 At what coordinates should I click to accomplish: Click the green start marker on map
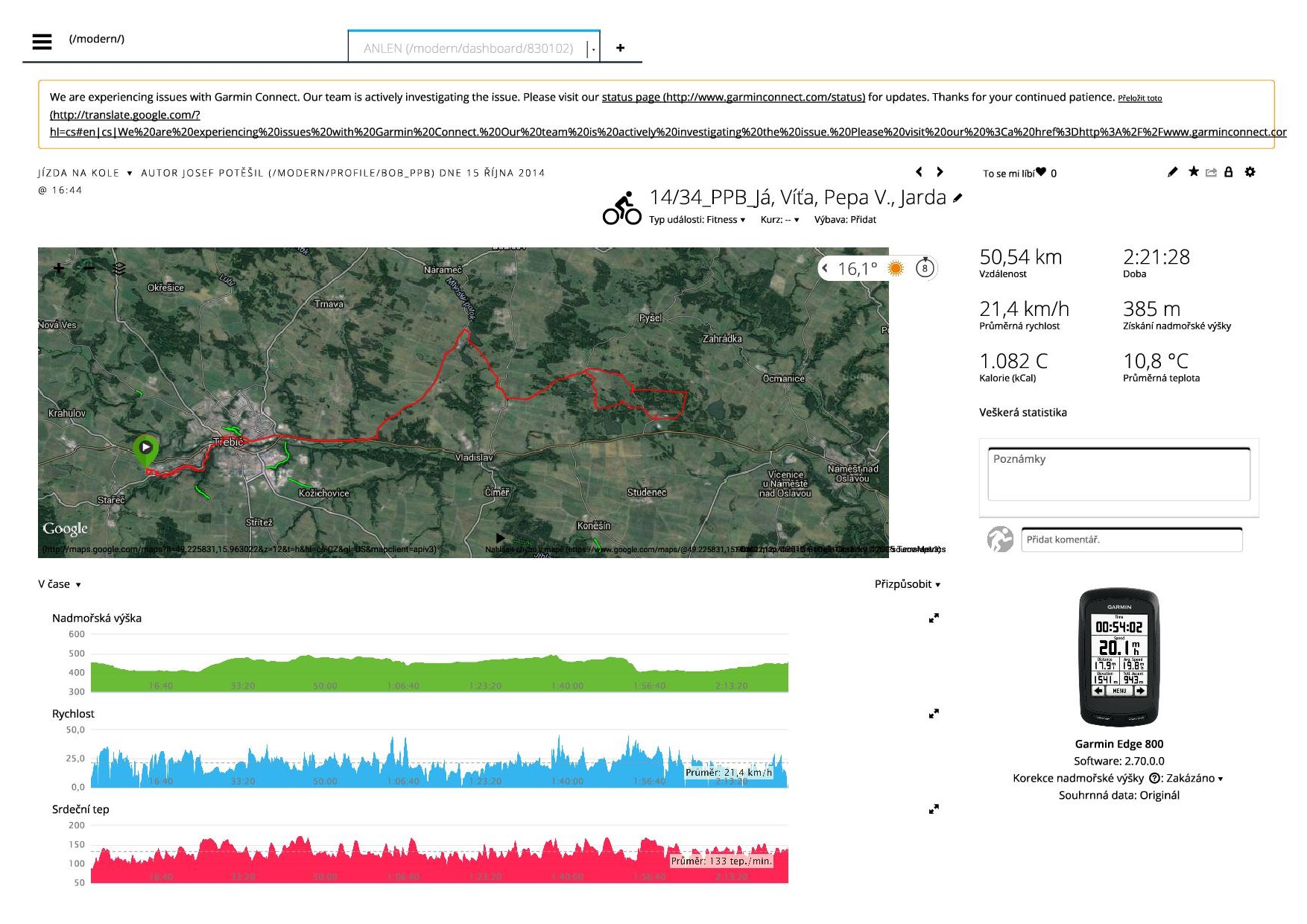tap(145, 448)
